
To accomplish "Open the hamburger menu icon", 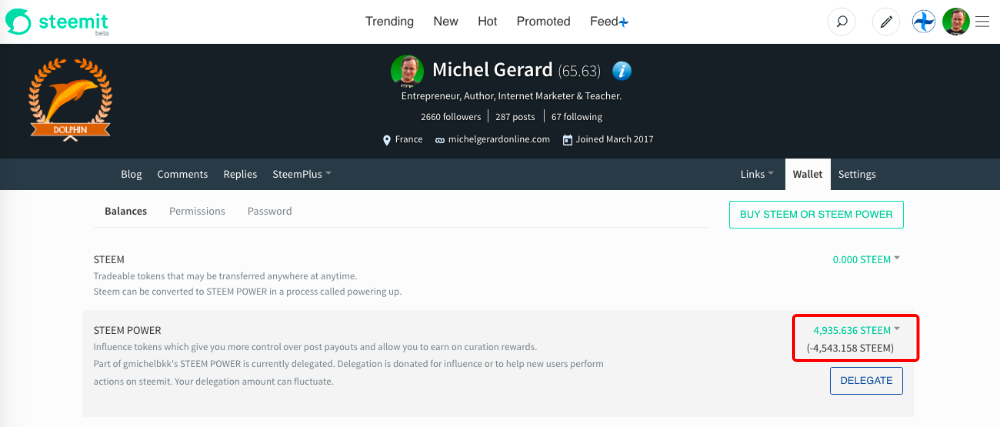I will click(x=982, y=22).
